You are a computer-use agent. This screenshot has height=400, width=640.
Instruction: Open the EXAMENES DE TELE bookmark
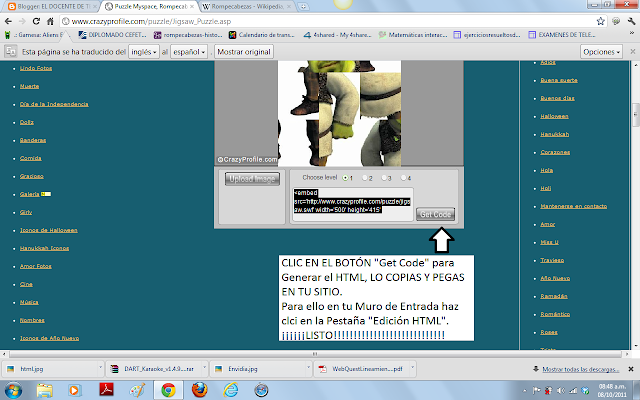(562, 35)
